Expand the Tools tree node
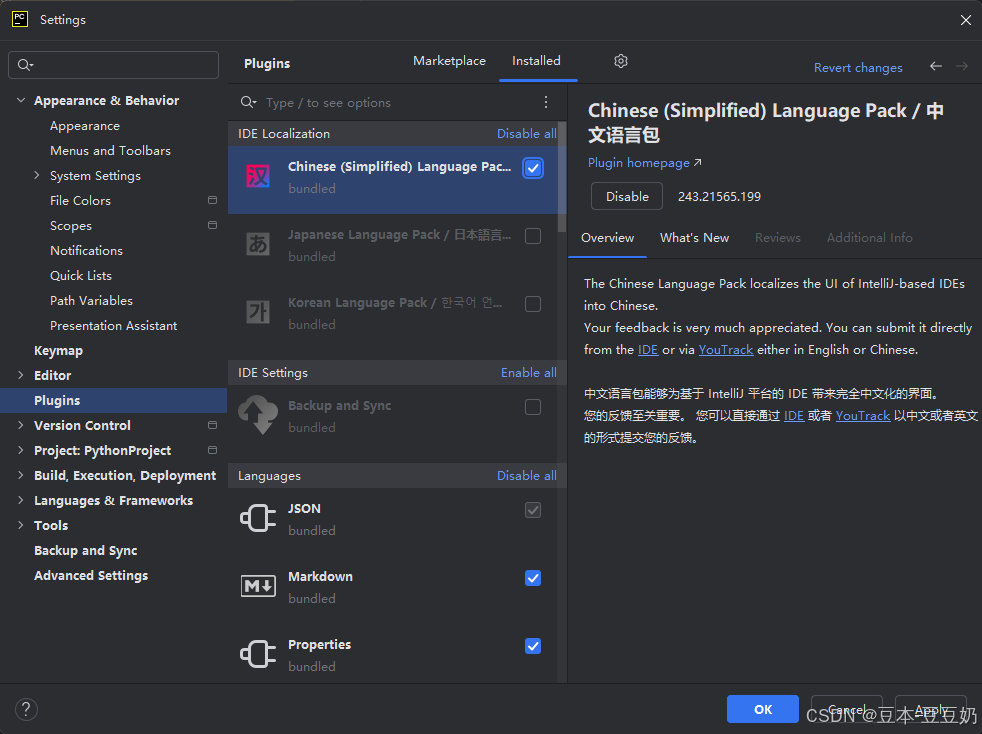This screenshot has width=982, height=734. (21, 525)
